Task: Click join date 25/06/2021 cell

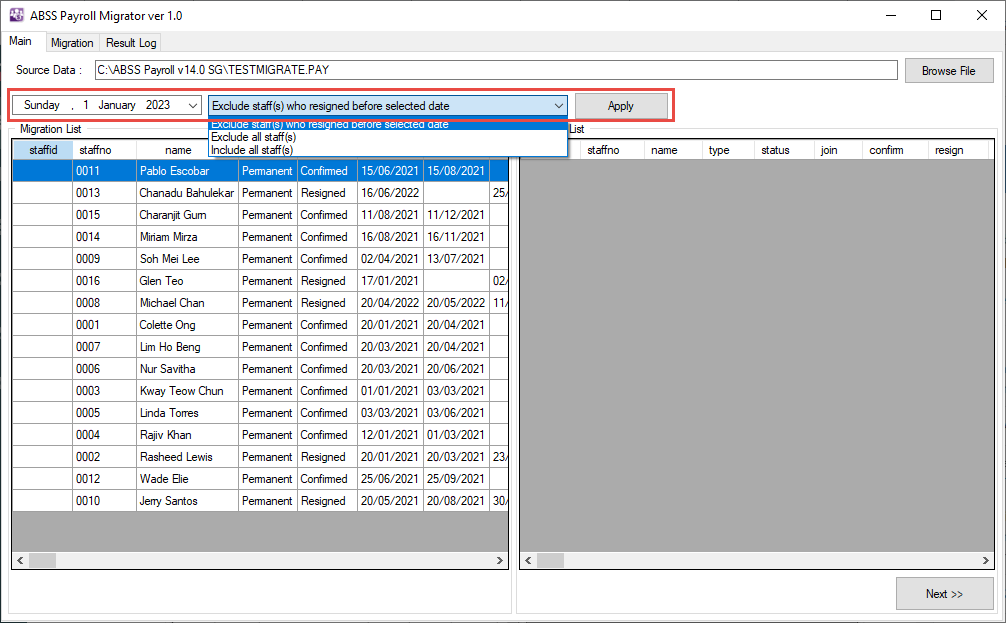Action: (390, 479)
